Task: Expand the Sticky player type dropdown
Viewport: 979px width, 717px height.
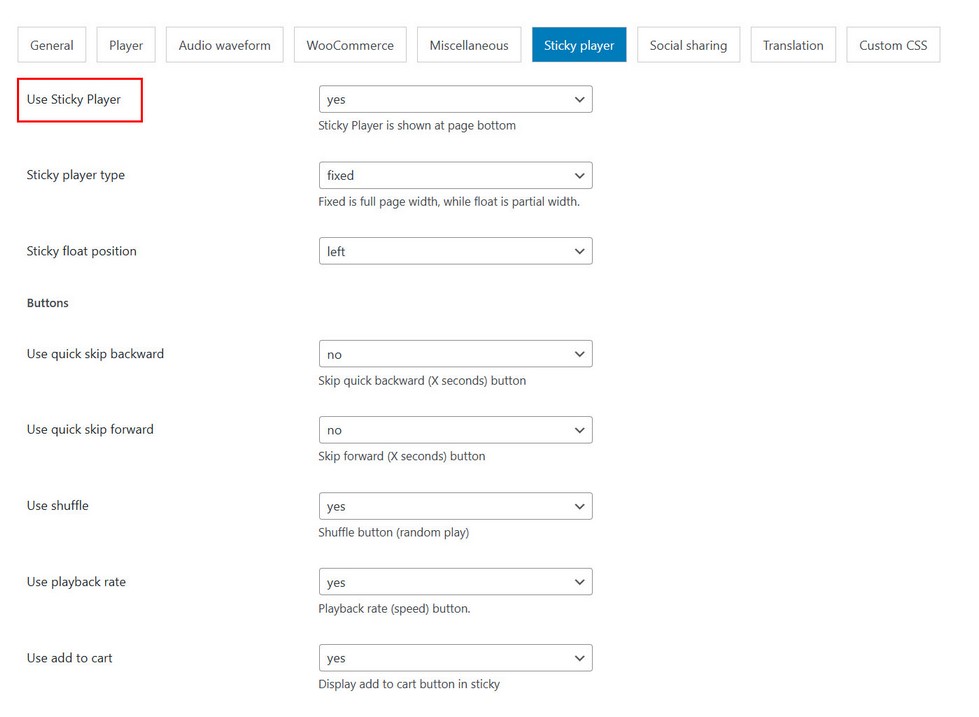Action: (x=455, y=175)
